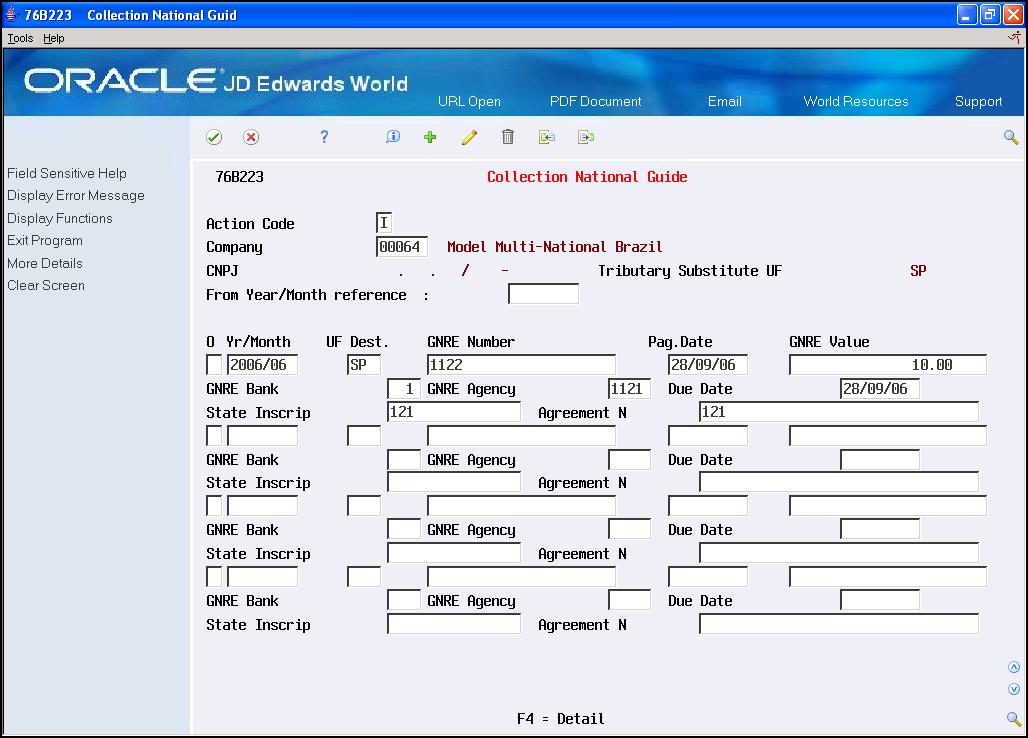Open the Support link
This screenshot has width=1028, height=738.
[978, 101]
